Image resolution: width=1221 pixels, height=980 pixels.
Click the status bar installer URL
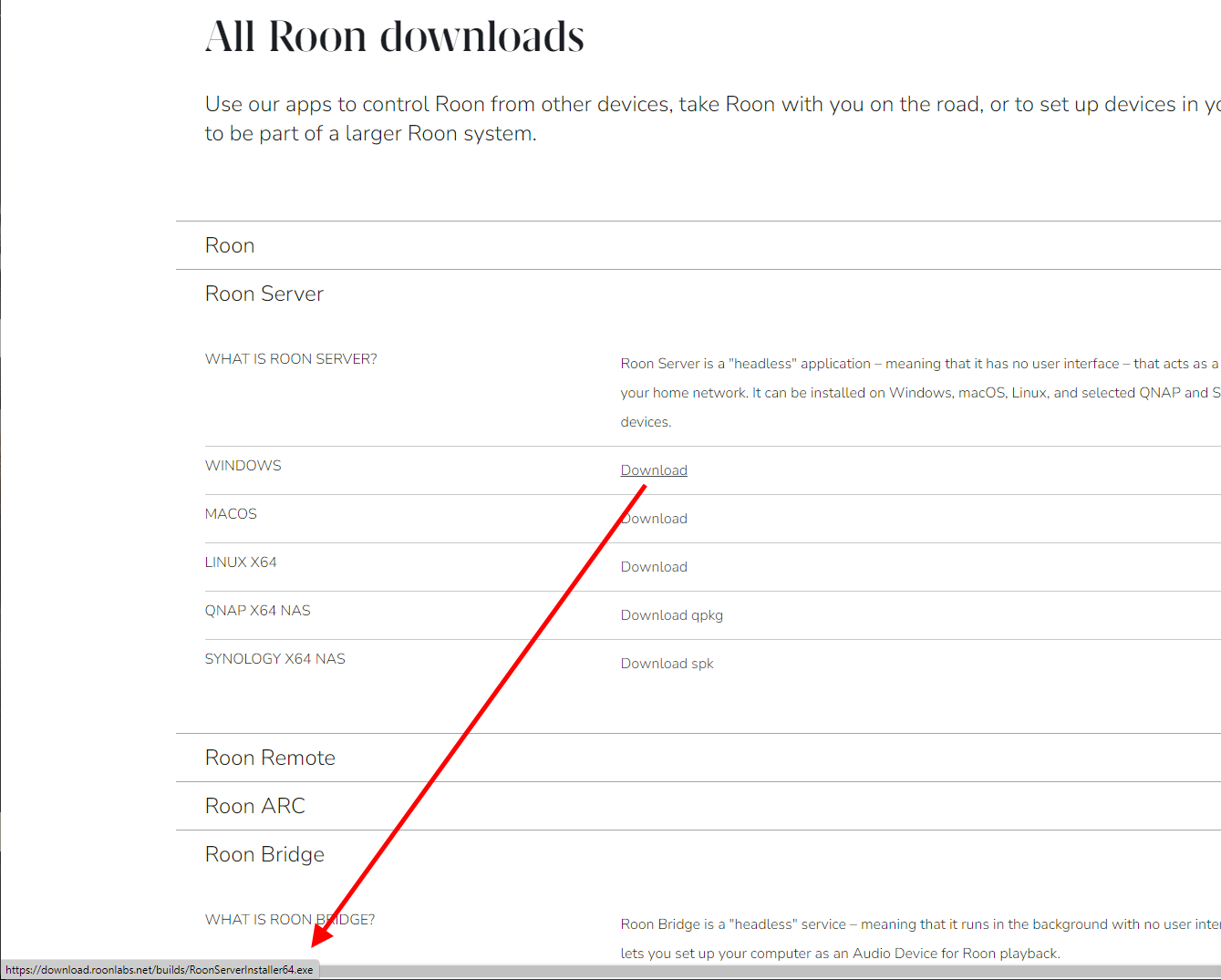tap(160, 970)
